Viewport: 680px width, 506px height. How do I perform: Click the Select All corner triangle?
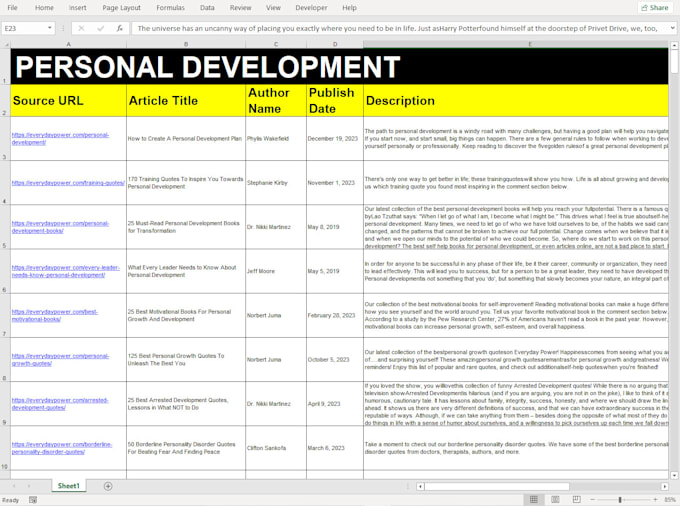click(x=6, y=44)
